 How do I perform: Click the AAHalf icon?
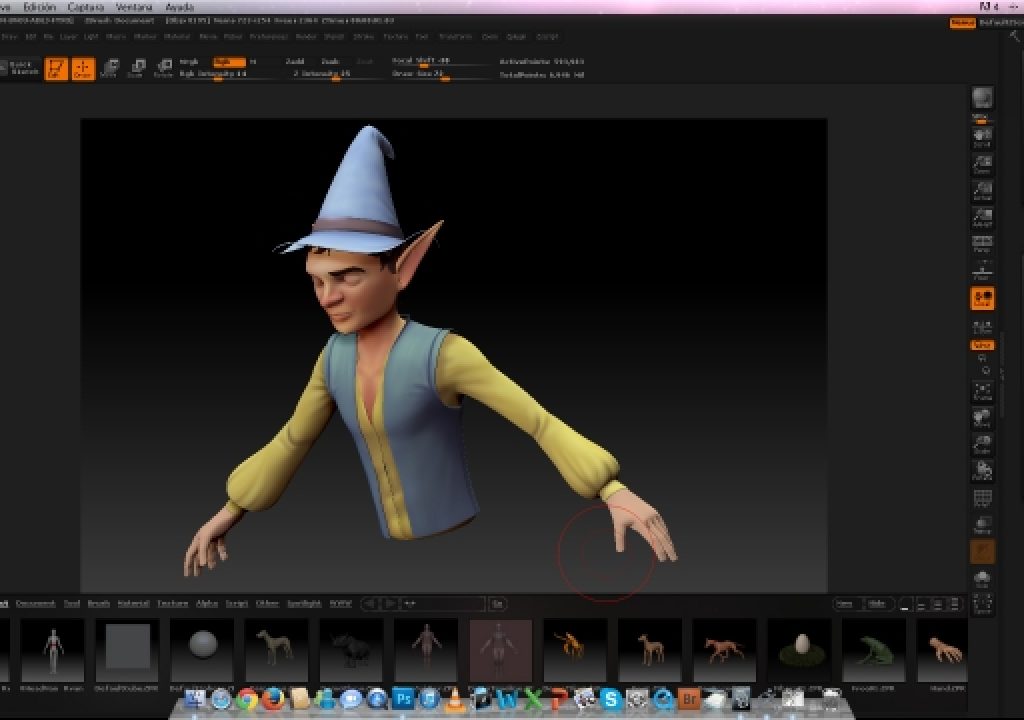point(982,218)
